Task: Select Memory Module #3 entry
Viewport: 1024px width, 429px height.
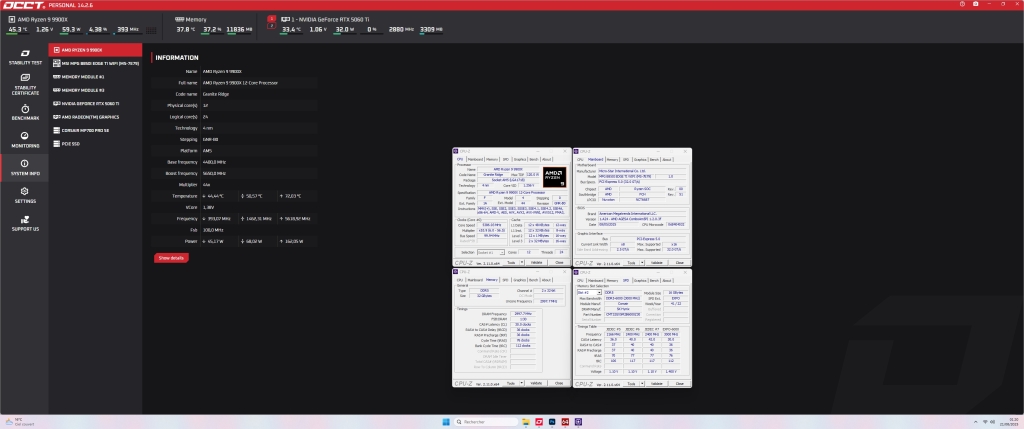Action: [95, 90]
